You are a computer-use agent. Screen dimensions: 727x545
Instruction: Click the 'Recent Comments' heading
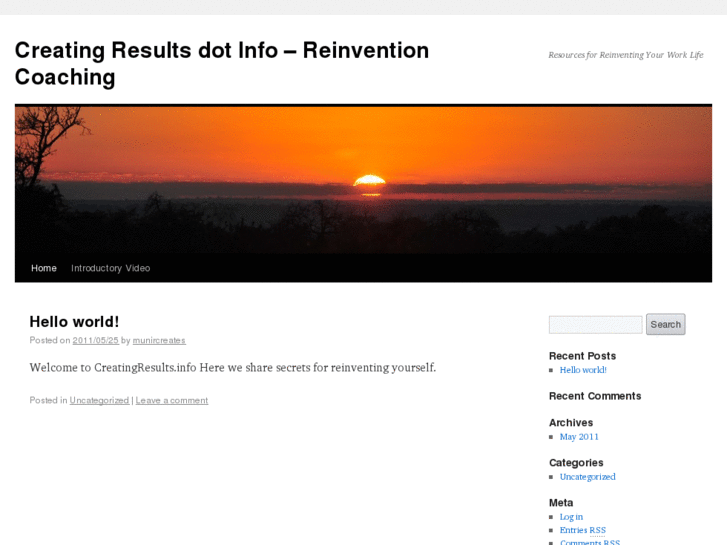coord(595,396)
